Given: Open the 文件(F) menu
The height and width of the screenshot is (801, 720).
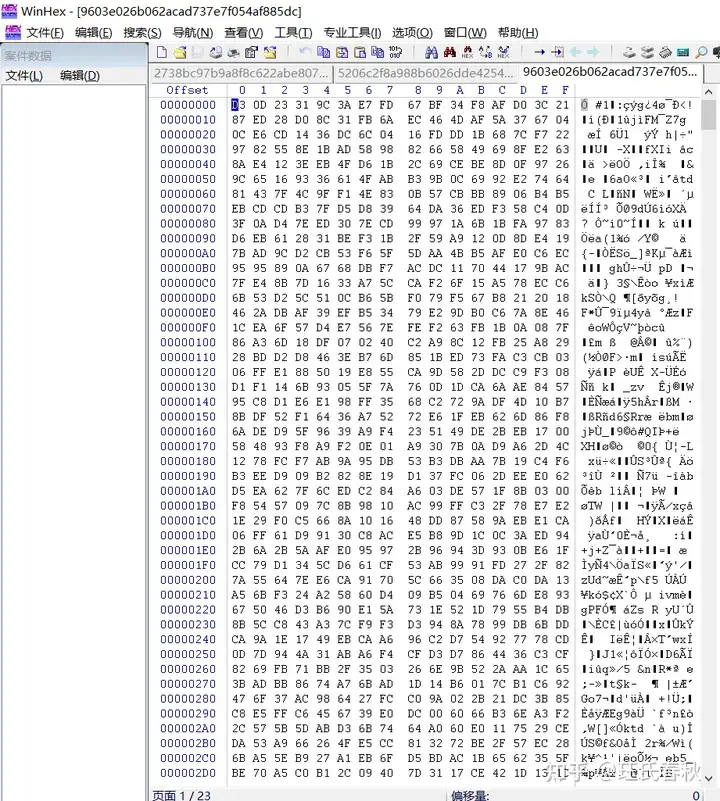Looking at the screenshot, I should pyautogui.click(x=45, y=33).
